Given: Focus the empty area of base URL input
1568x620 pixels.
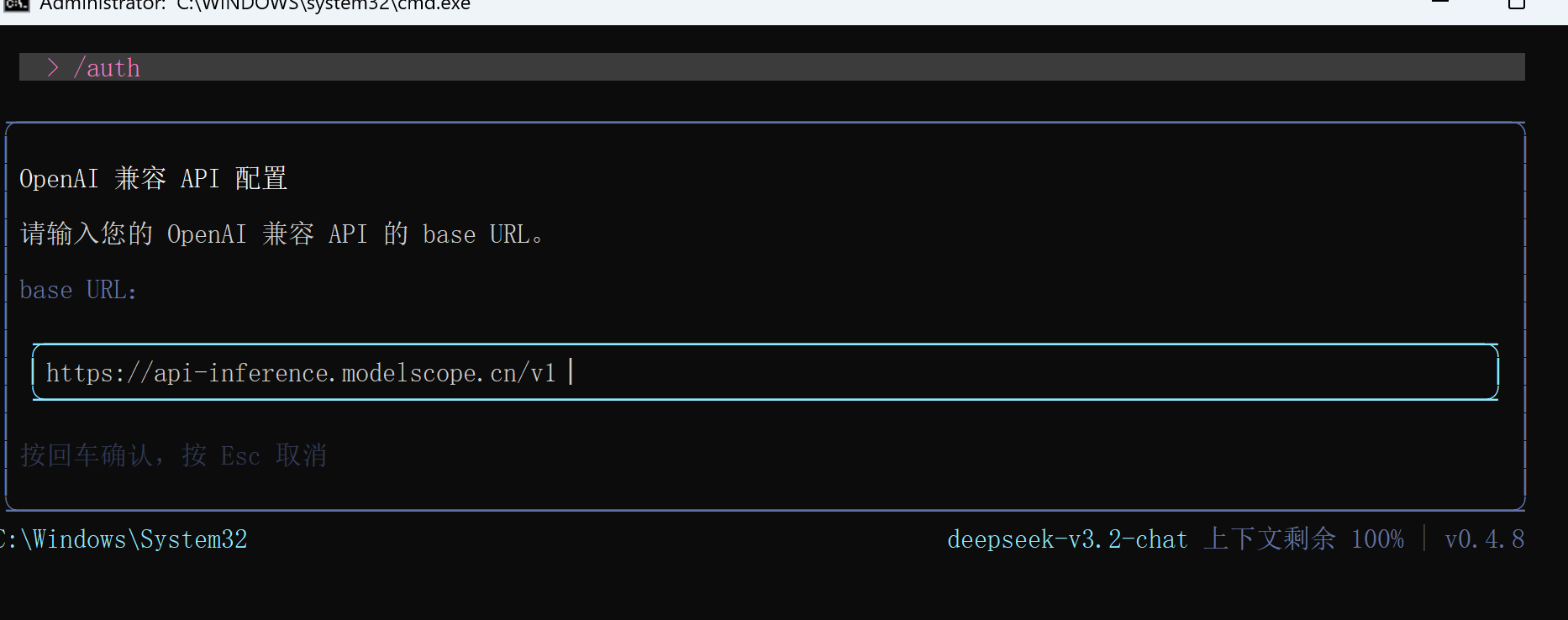Looking at the screenshot, I should point(1008,372).
